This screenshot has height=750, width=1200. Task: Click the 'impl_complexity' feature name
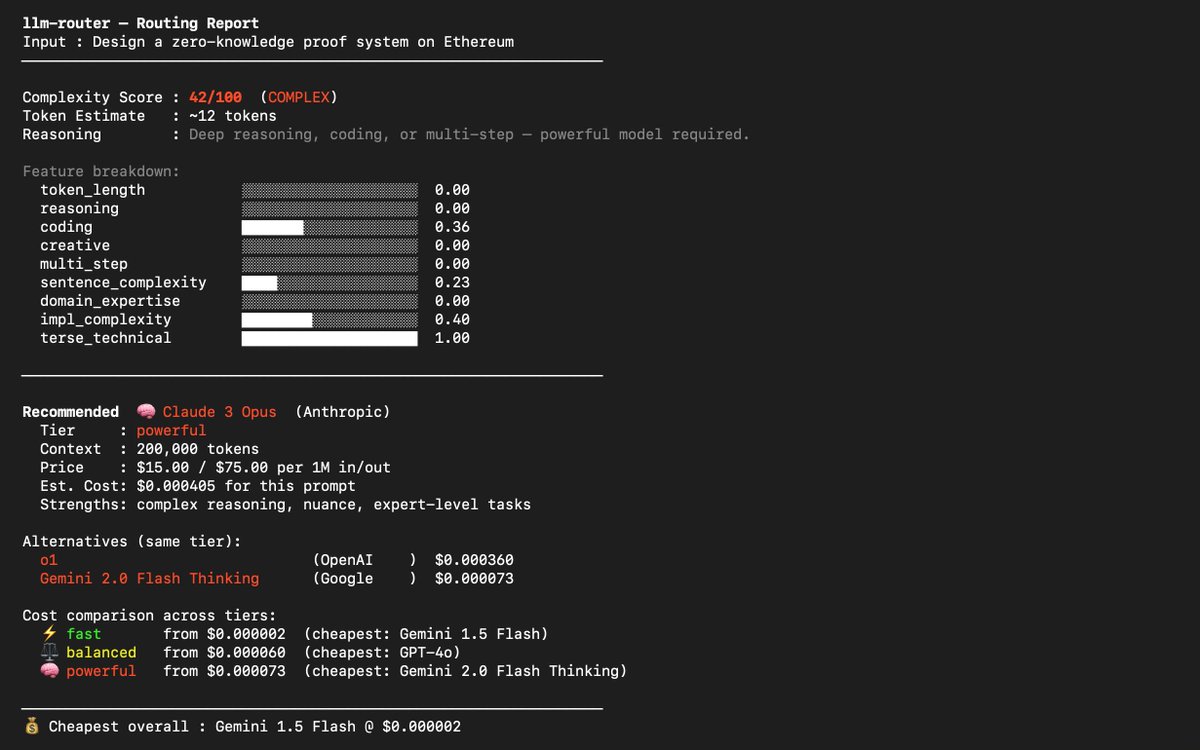click(x=106, y=320)
